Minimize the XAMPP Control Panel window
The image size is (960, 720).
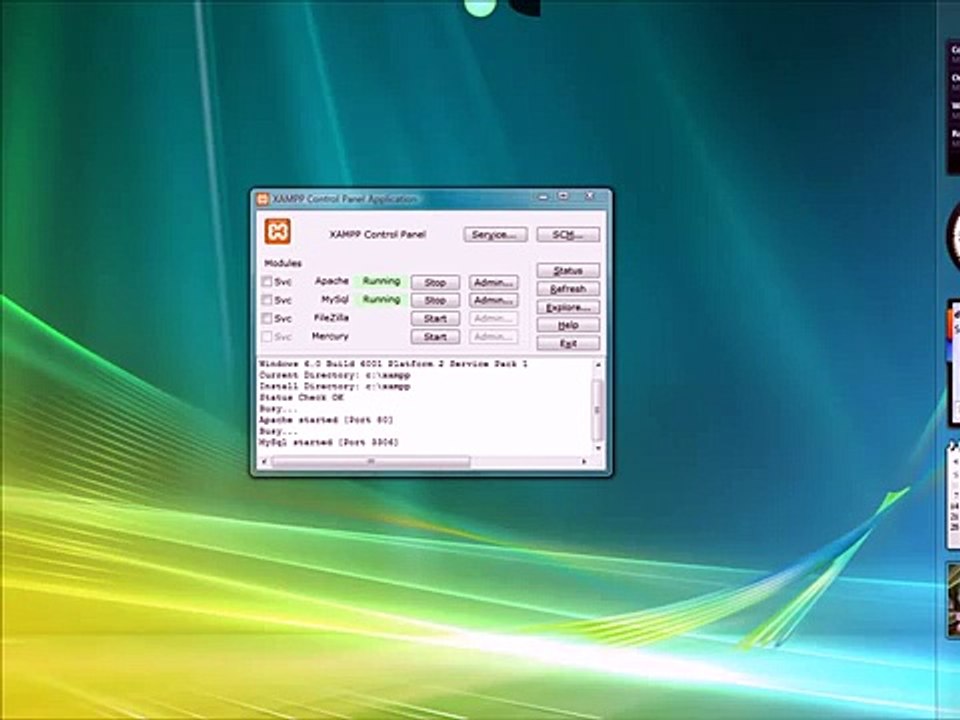click(x=543, y=197)
